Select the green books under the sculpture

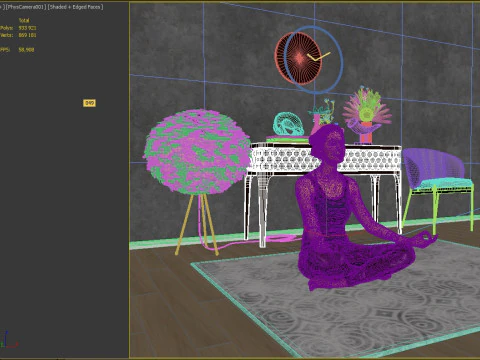click(287, 140)
